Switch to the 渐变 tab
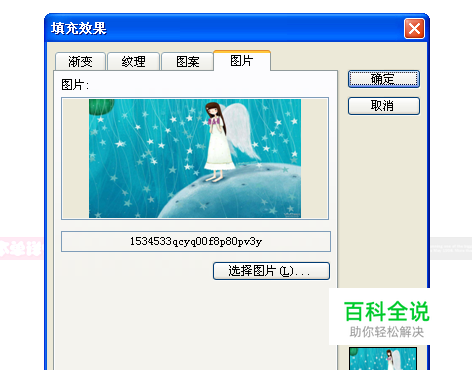Screen dimensions: 472x370 coord(80,62)
